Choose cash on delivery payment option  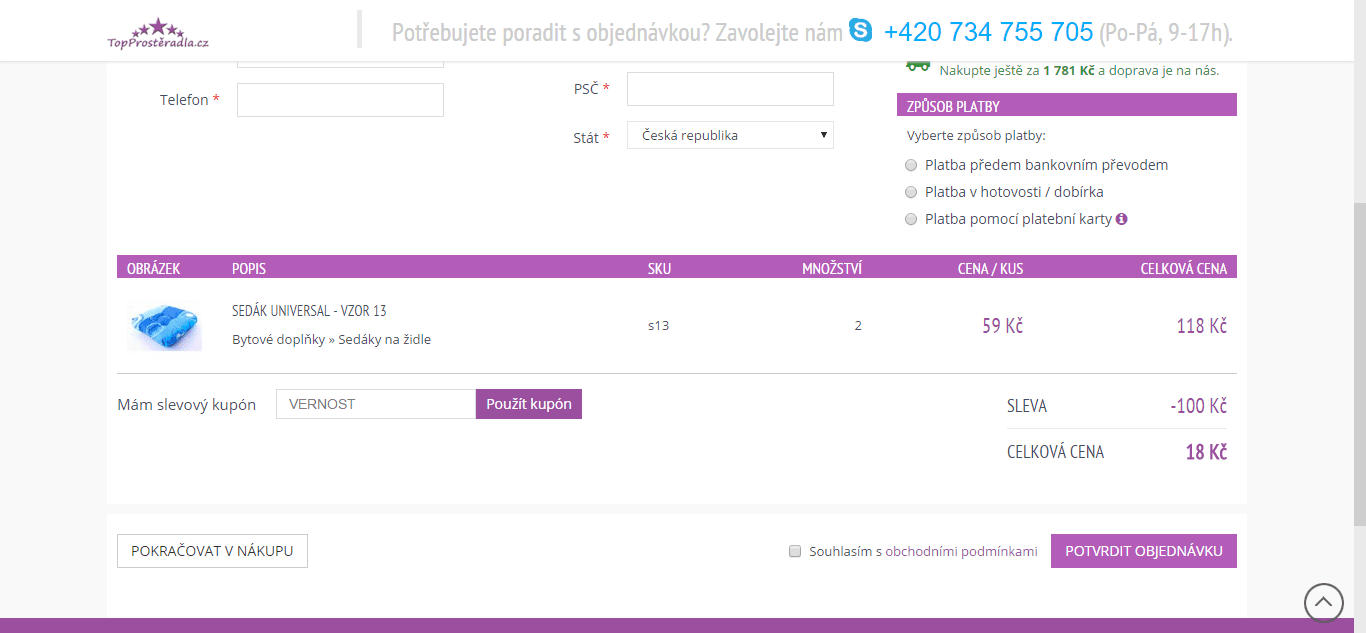click(x=910, y=192)
